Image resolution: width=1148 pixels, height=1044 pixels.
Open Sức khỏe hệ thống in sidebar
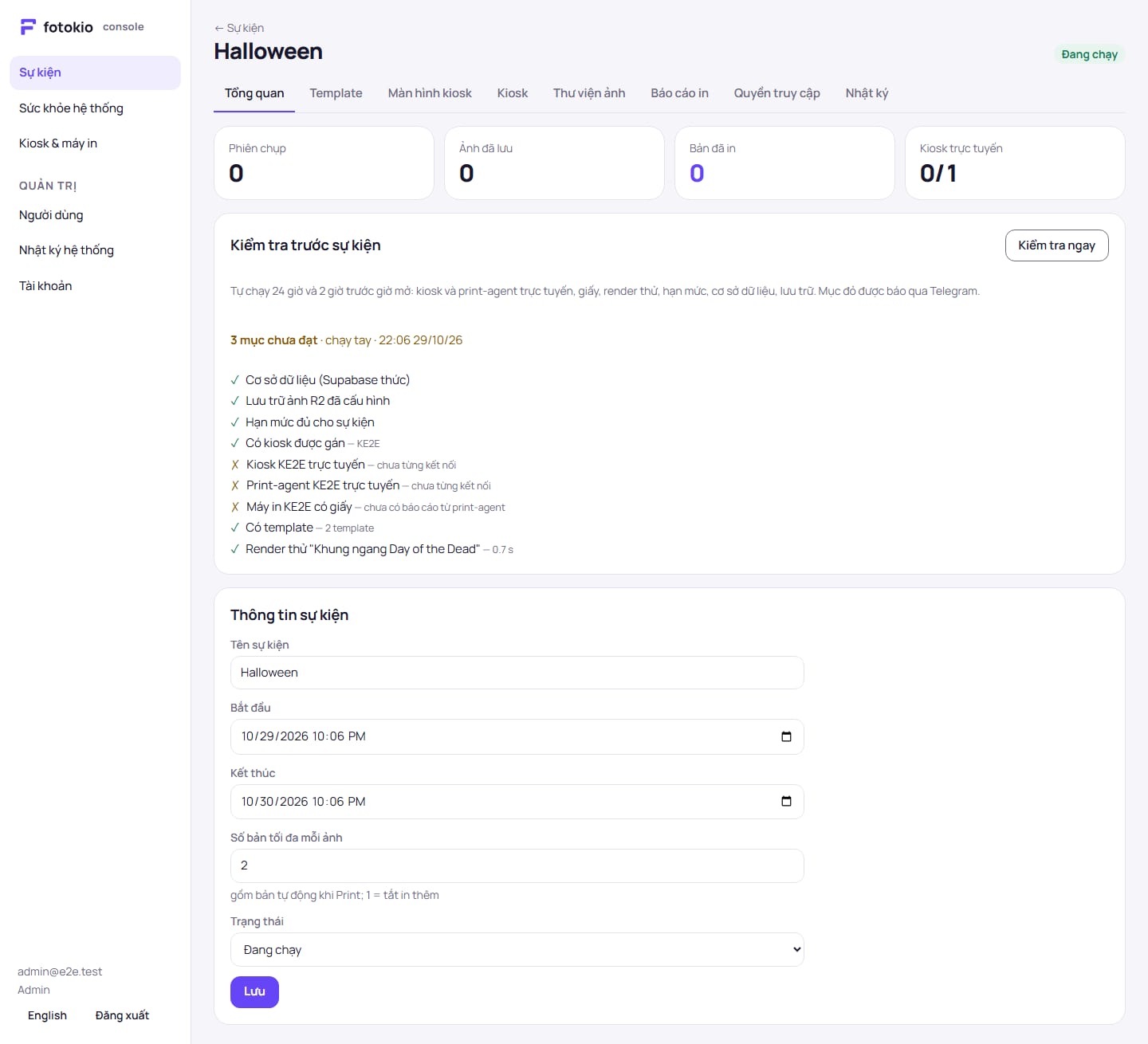click(95, 108)
